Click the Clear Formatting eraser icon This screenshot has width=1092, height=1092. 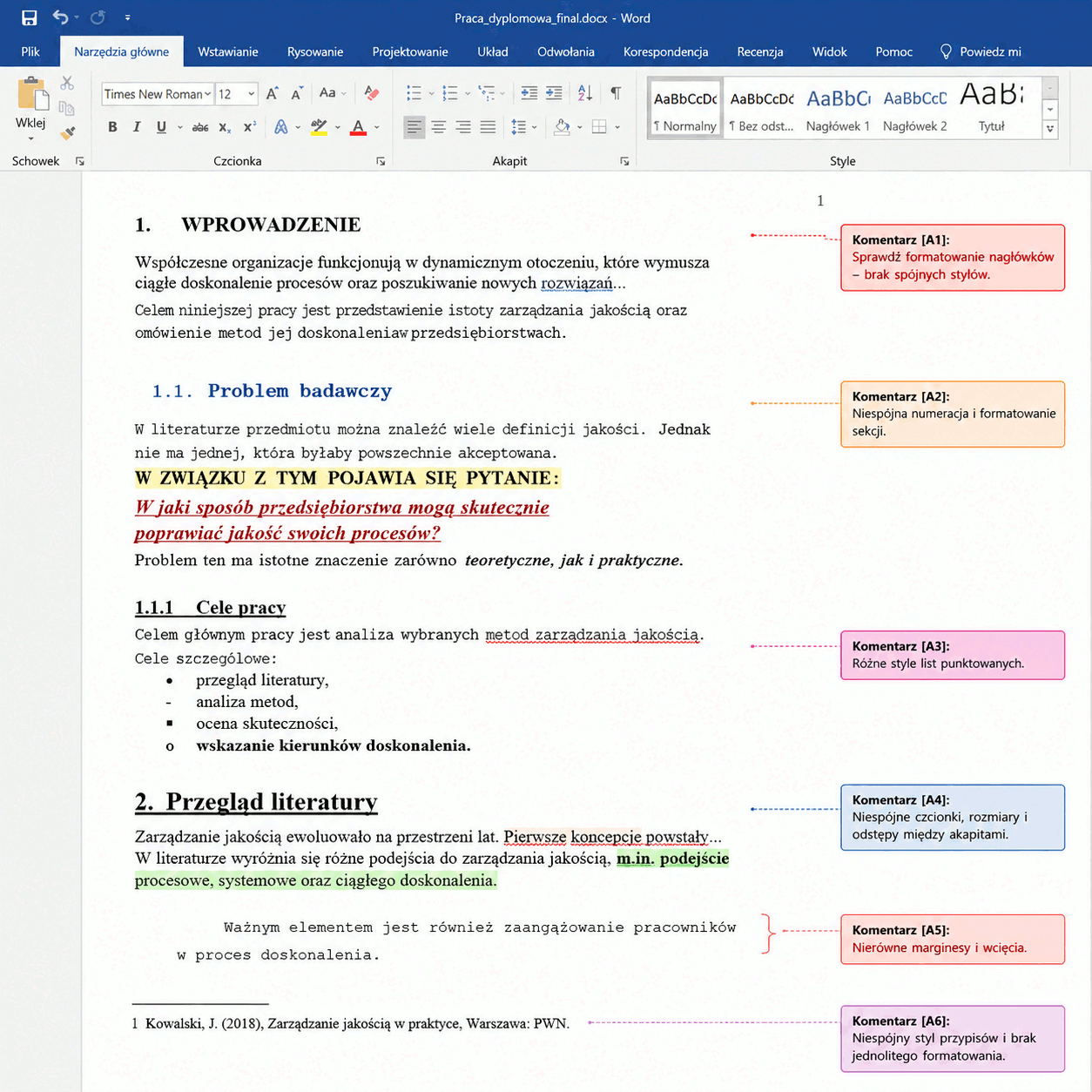(372, 93)
